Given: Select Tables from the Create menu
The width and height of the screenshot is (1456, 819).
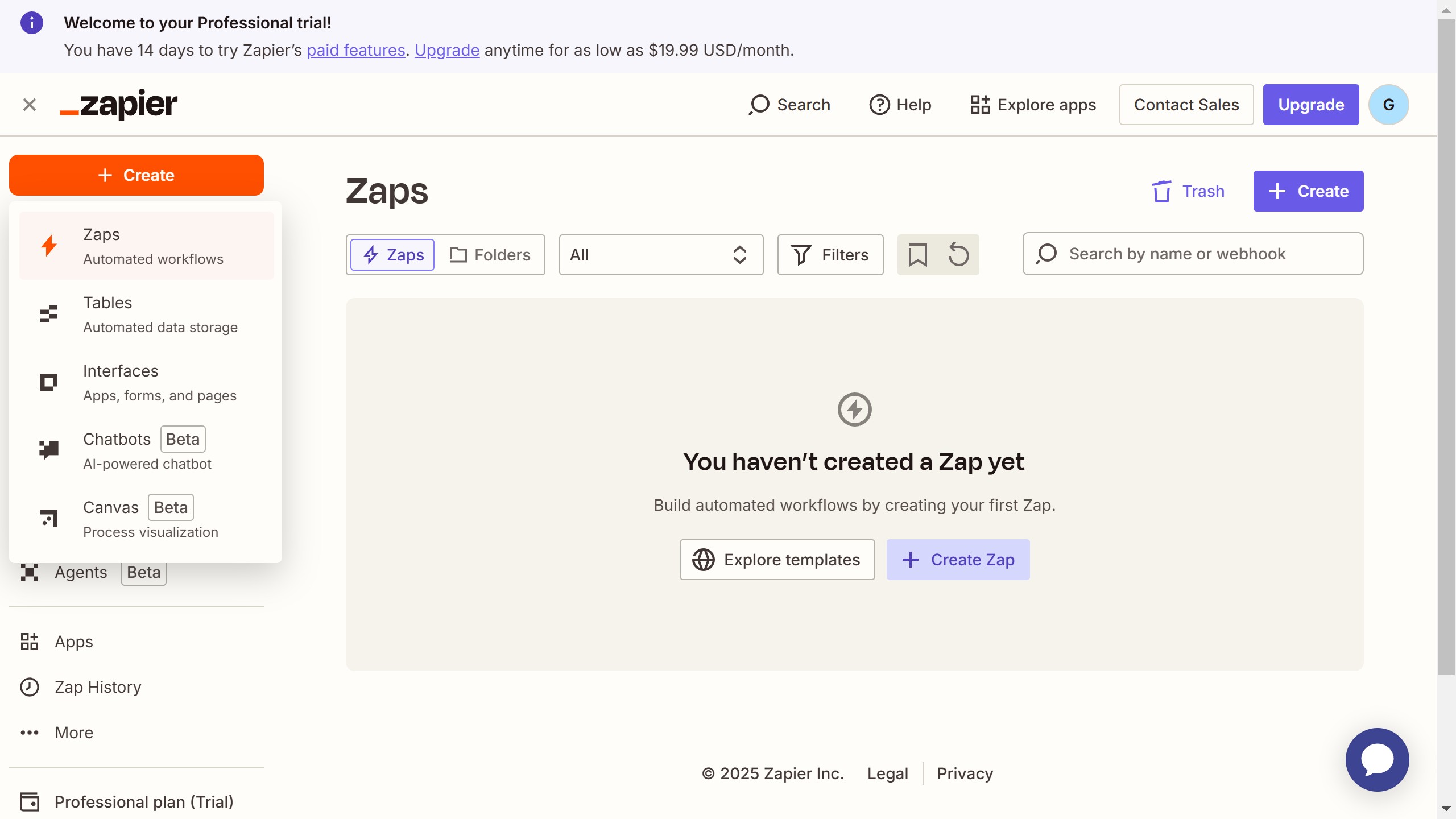Looking at the screenshot, I should [146, 314].
